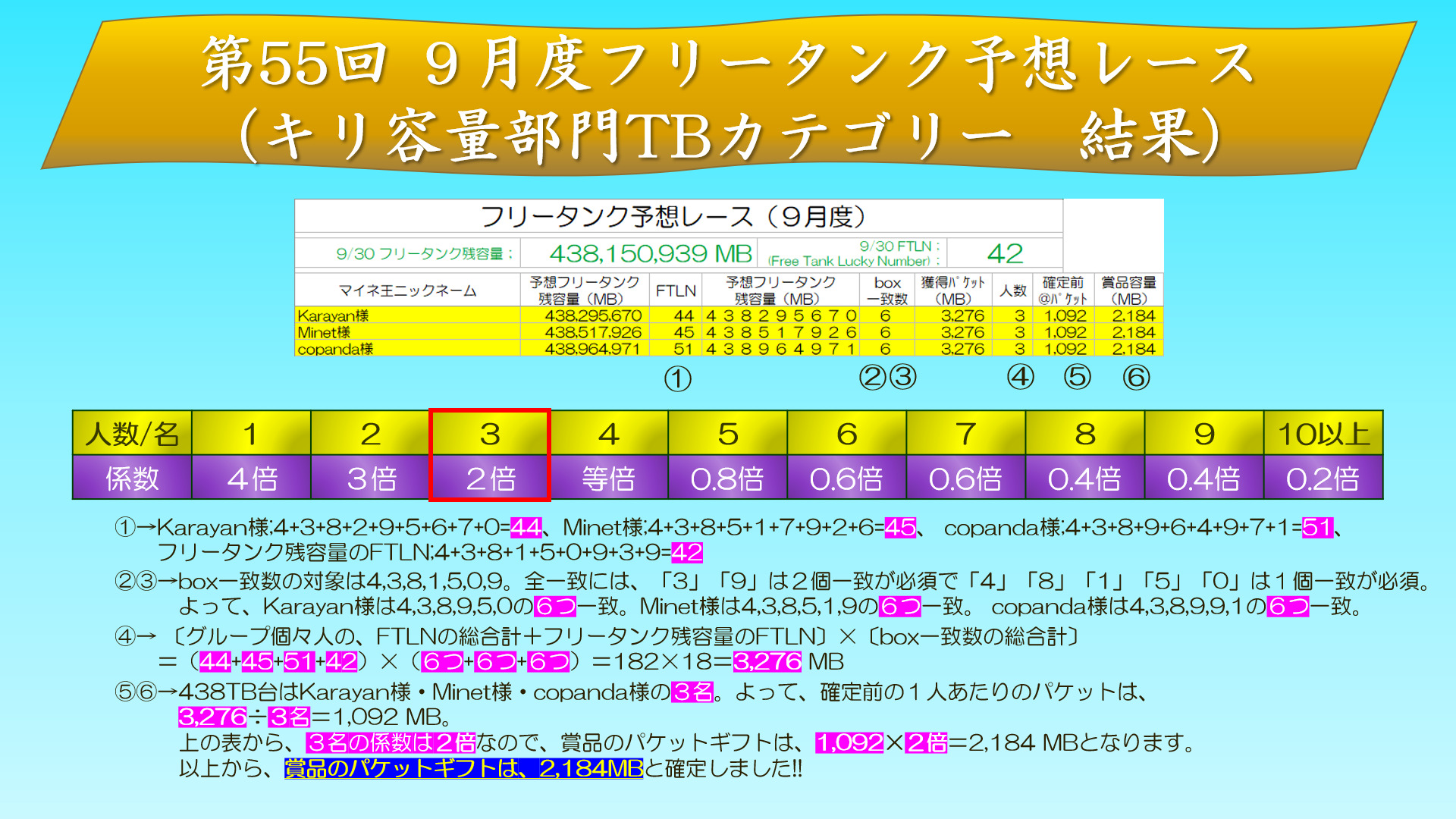Viewport: 1456px width, 819px height.
Task: Click the 10以上 column header
Action: tap(1323, 434)
